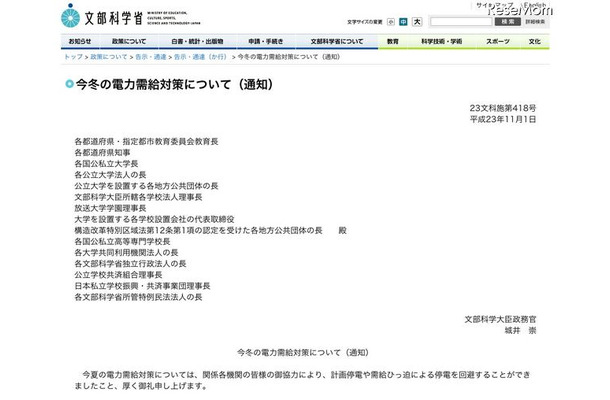Select the signer name 城井 崇

click(520, 331)
